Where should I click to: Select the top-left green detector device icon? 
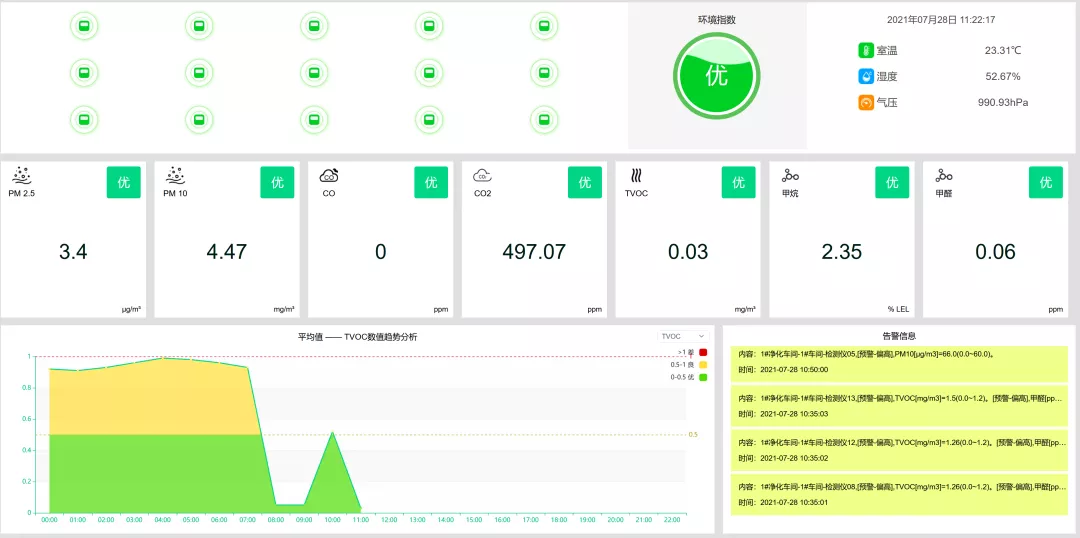tap(84, 26)
